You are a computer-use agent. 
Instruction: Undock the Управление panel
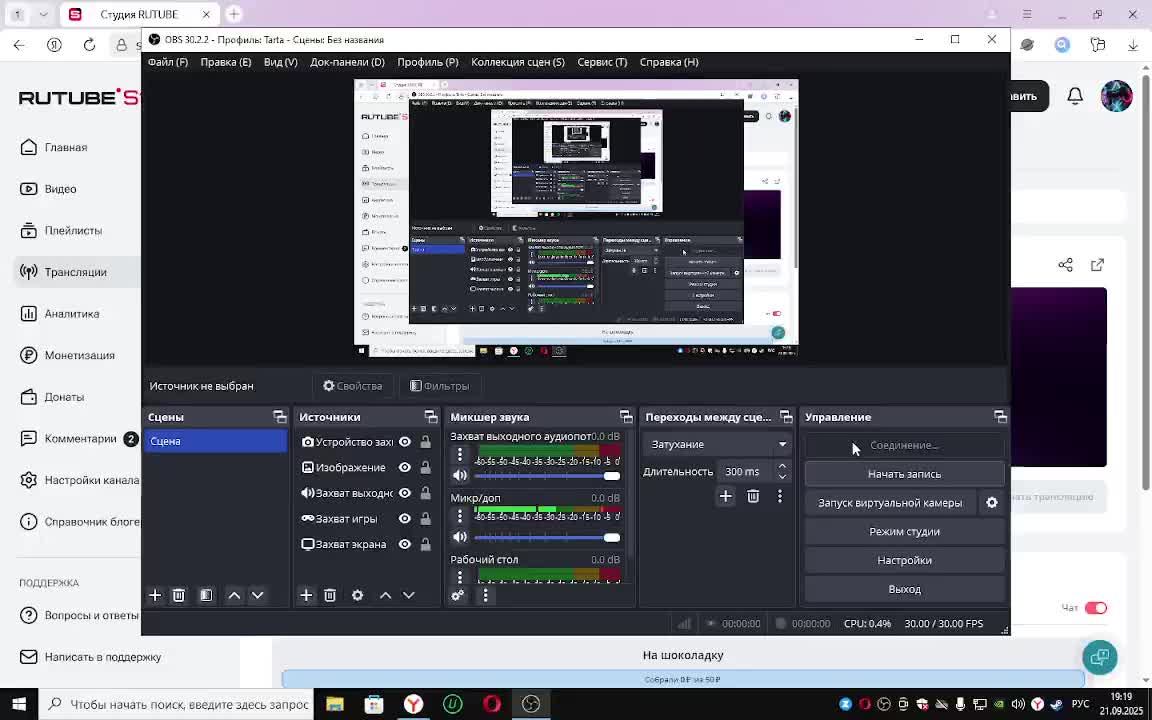[1001, 417]
